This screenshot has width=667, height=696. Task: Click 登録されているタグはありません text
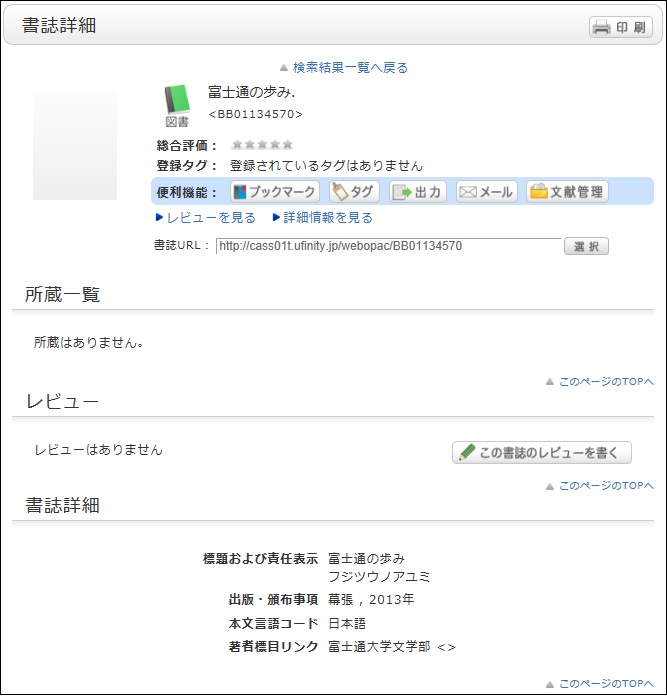click(x=326, y=166)
